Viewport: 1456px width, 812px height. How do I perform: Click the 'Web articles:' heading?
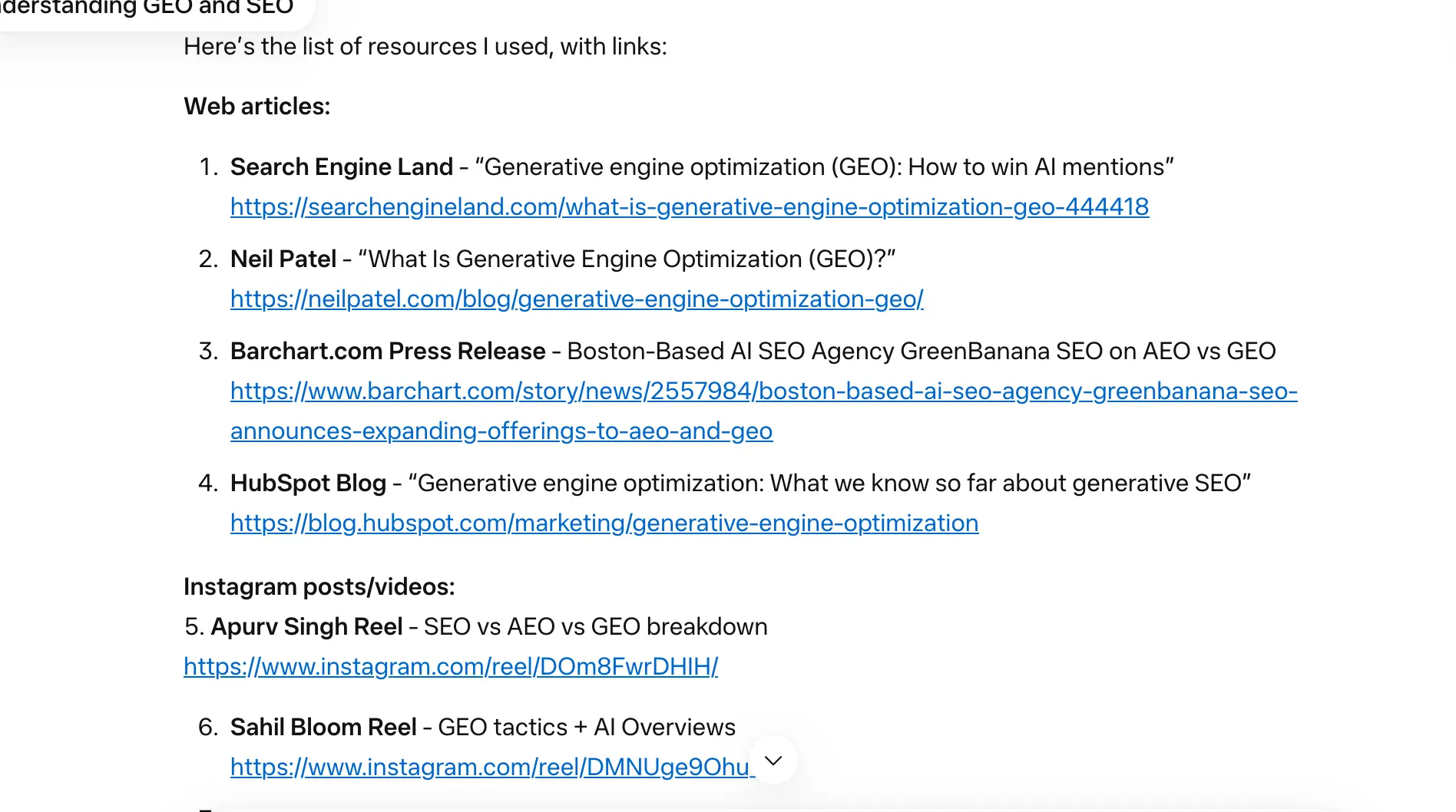point(256,106)
